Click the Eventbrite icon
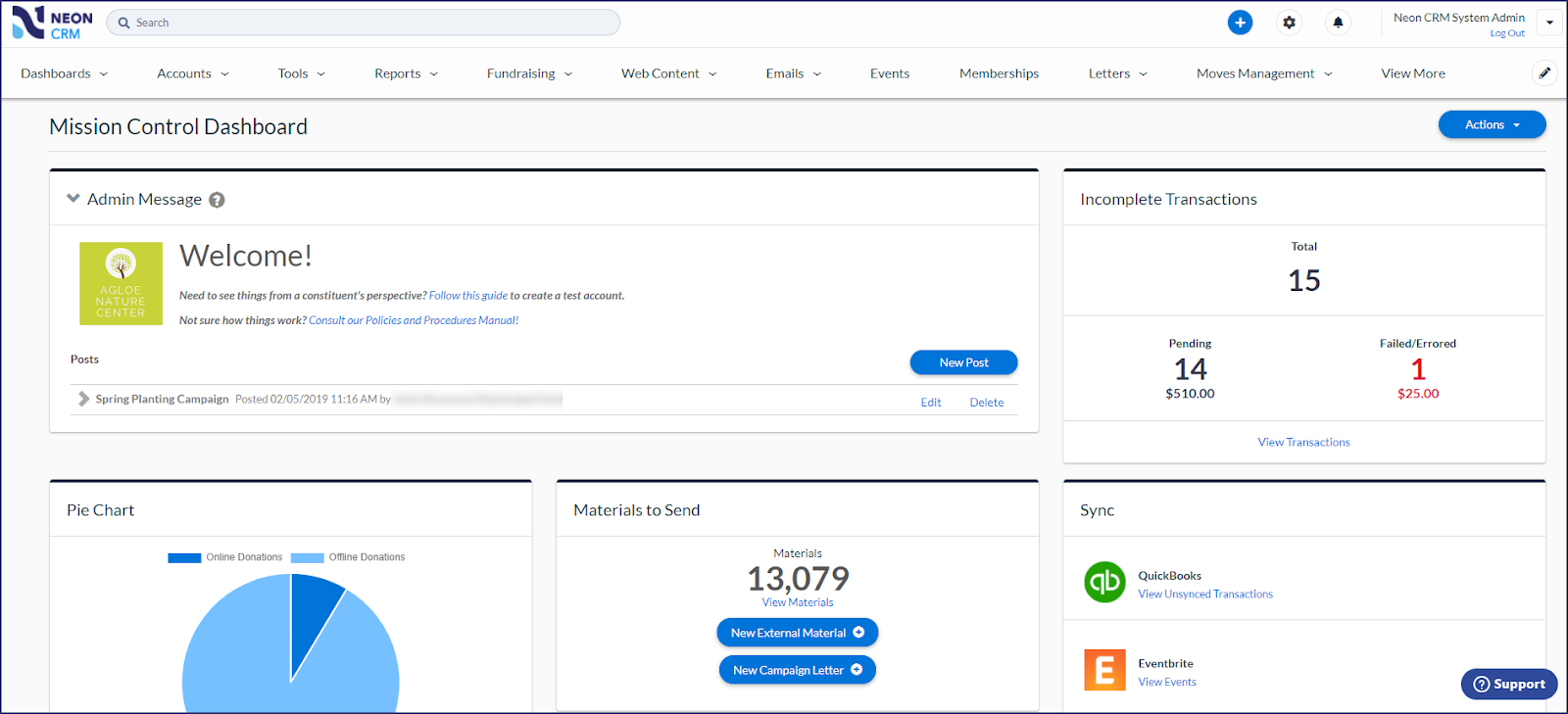 [x=1104, y=670]
